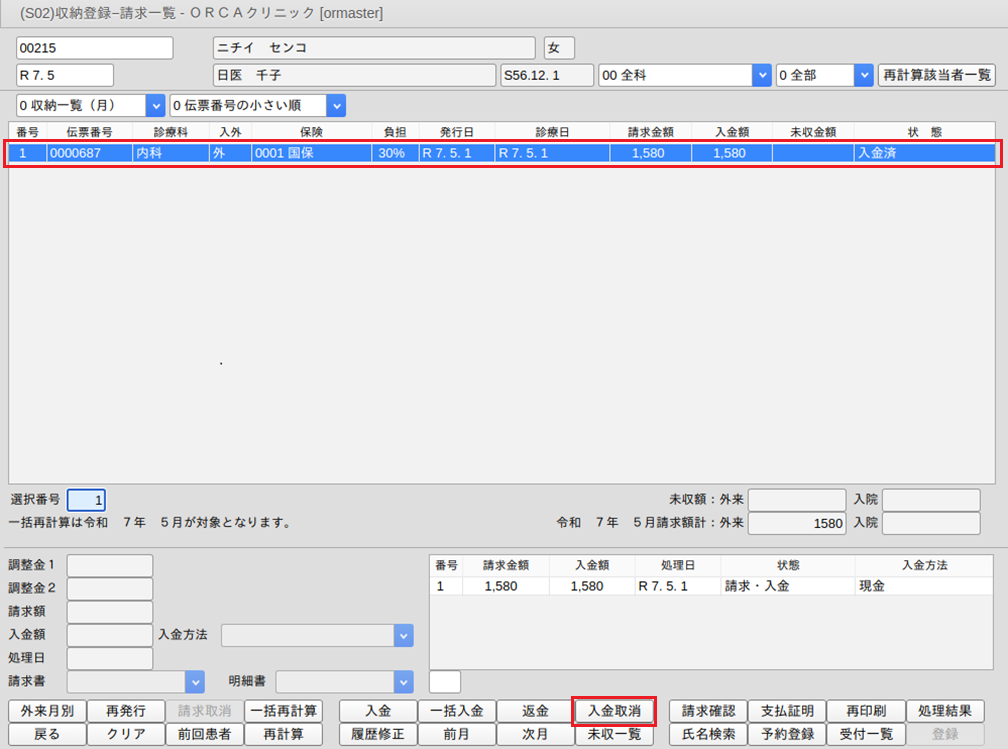Open the 入金方法 dropdown
This screenshot has width=1008, height=749.
[403, 635]
